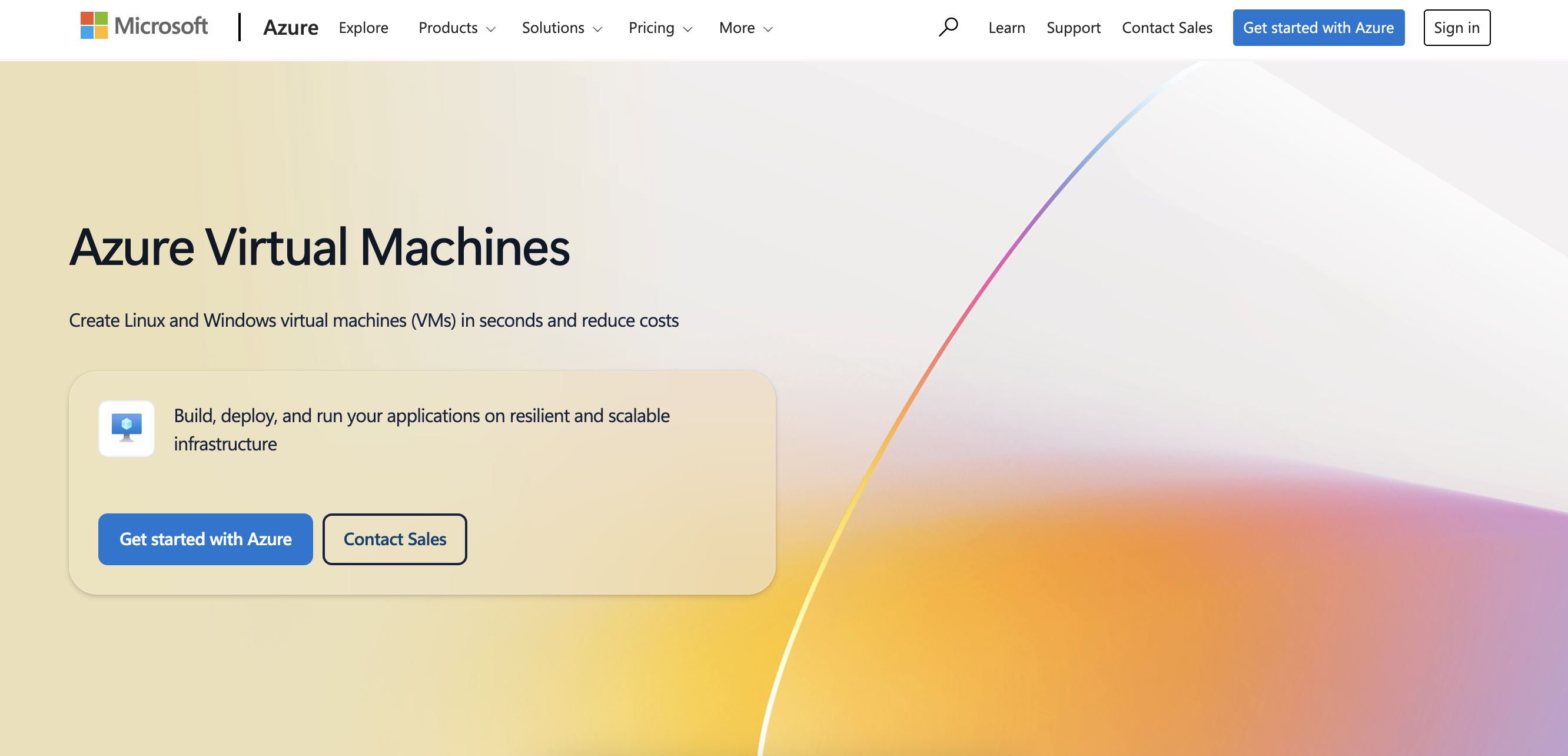Click the Azure brand link

click(x=290, y=28)
